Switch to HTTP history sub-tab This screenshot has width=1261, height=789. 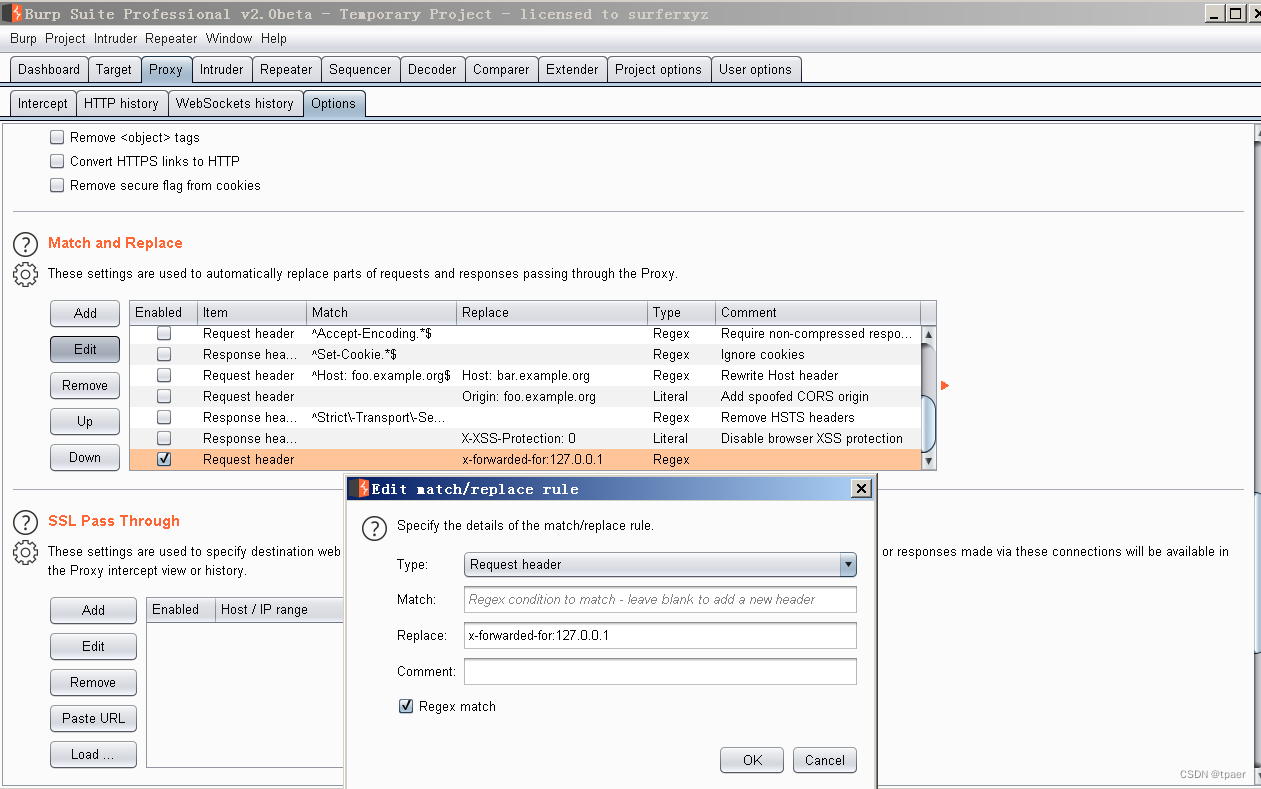[x=121, y=104]
